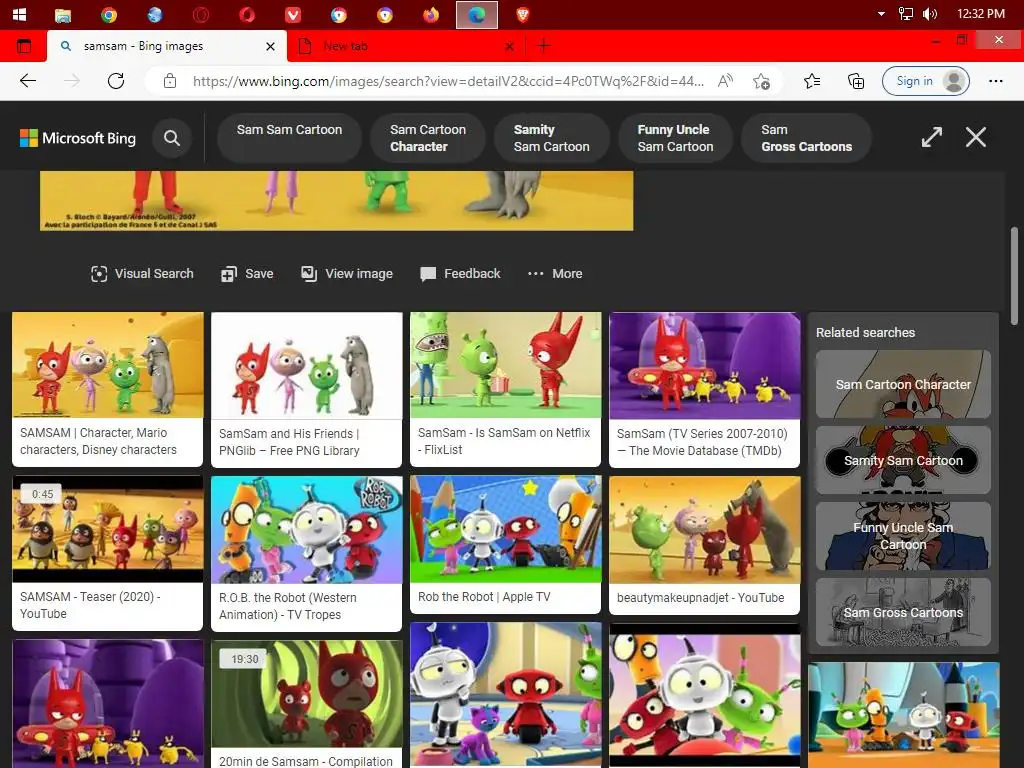The image size is (1024, 768).
Task: Select related search Sam Cartoon Character
Action: (x=903, y=384)
